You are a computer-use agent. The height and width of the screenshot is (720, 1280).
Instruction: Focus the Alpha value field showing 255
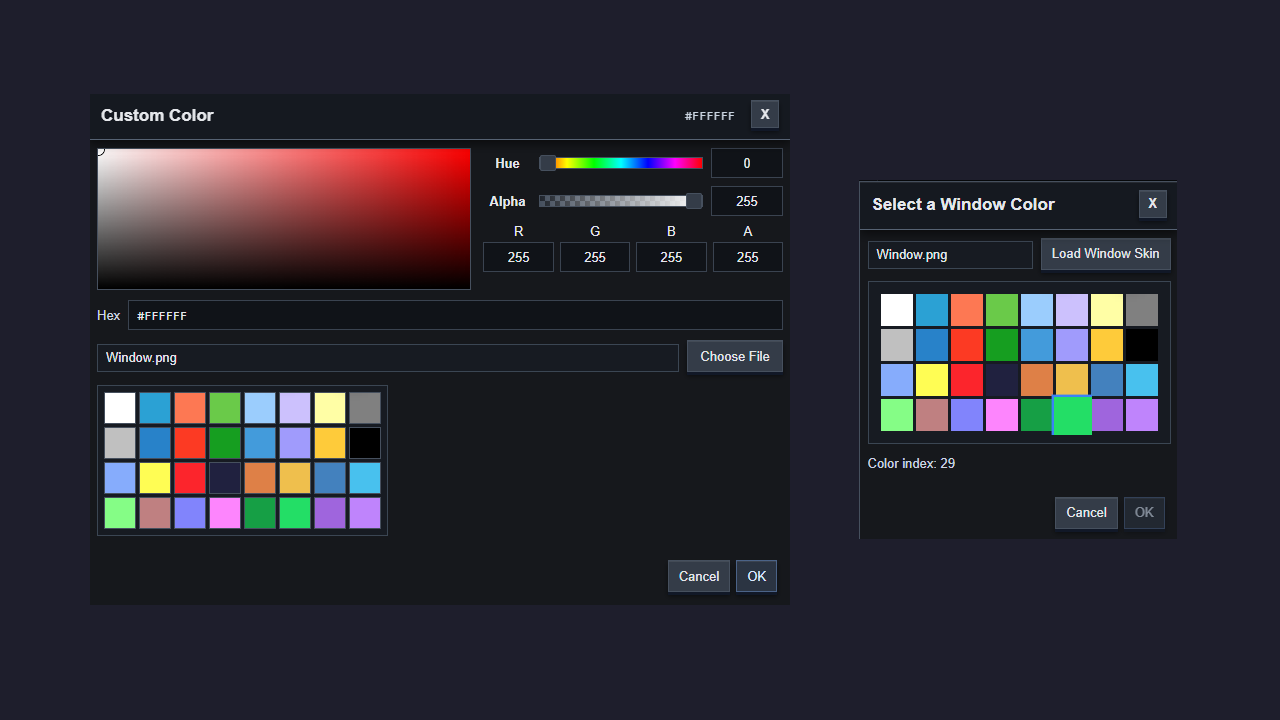(747, 201)
